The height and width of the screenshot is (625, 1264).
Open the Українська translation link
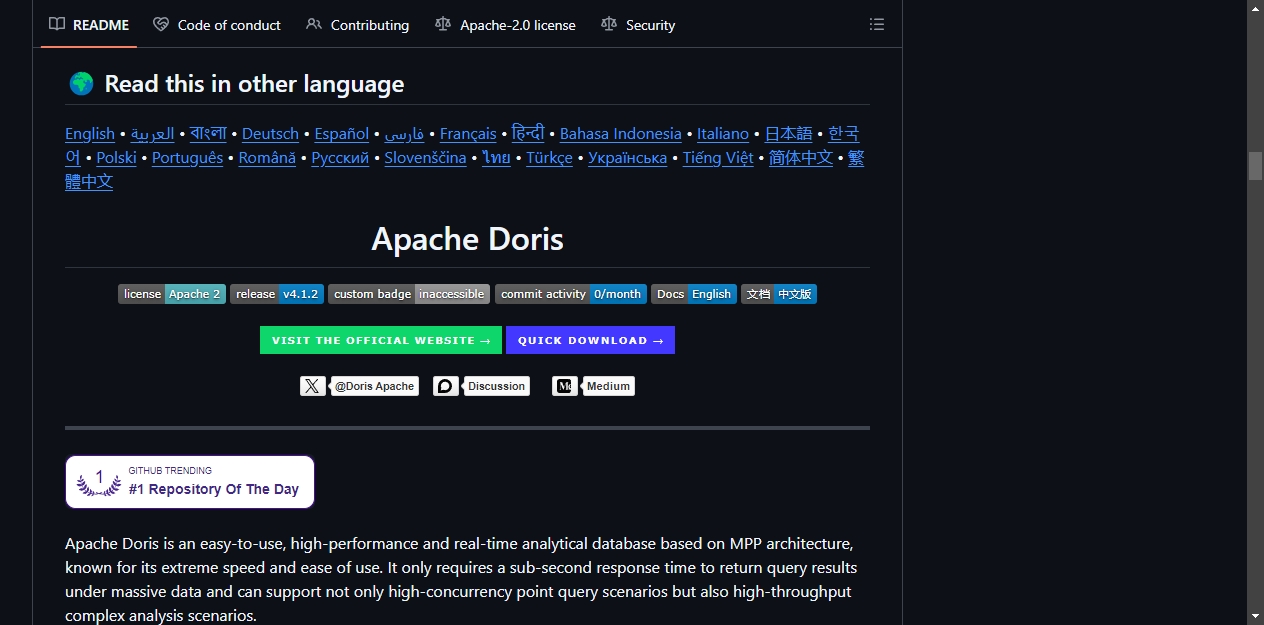(627, 158)
